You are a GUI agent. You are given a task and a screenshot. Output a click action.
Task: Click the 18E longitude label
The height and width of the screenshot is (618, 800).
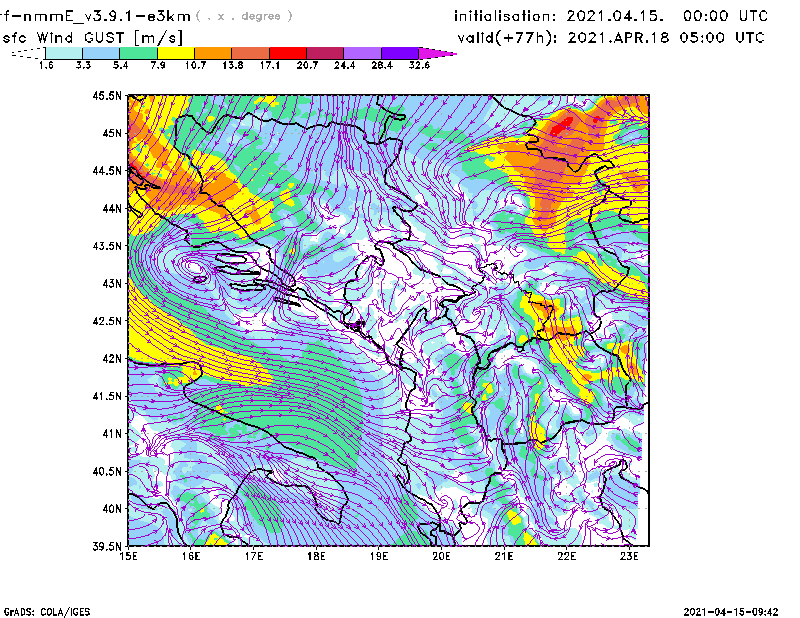[316, 556]
